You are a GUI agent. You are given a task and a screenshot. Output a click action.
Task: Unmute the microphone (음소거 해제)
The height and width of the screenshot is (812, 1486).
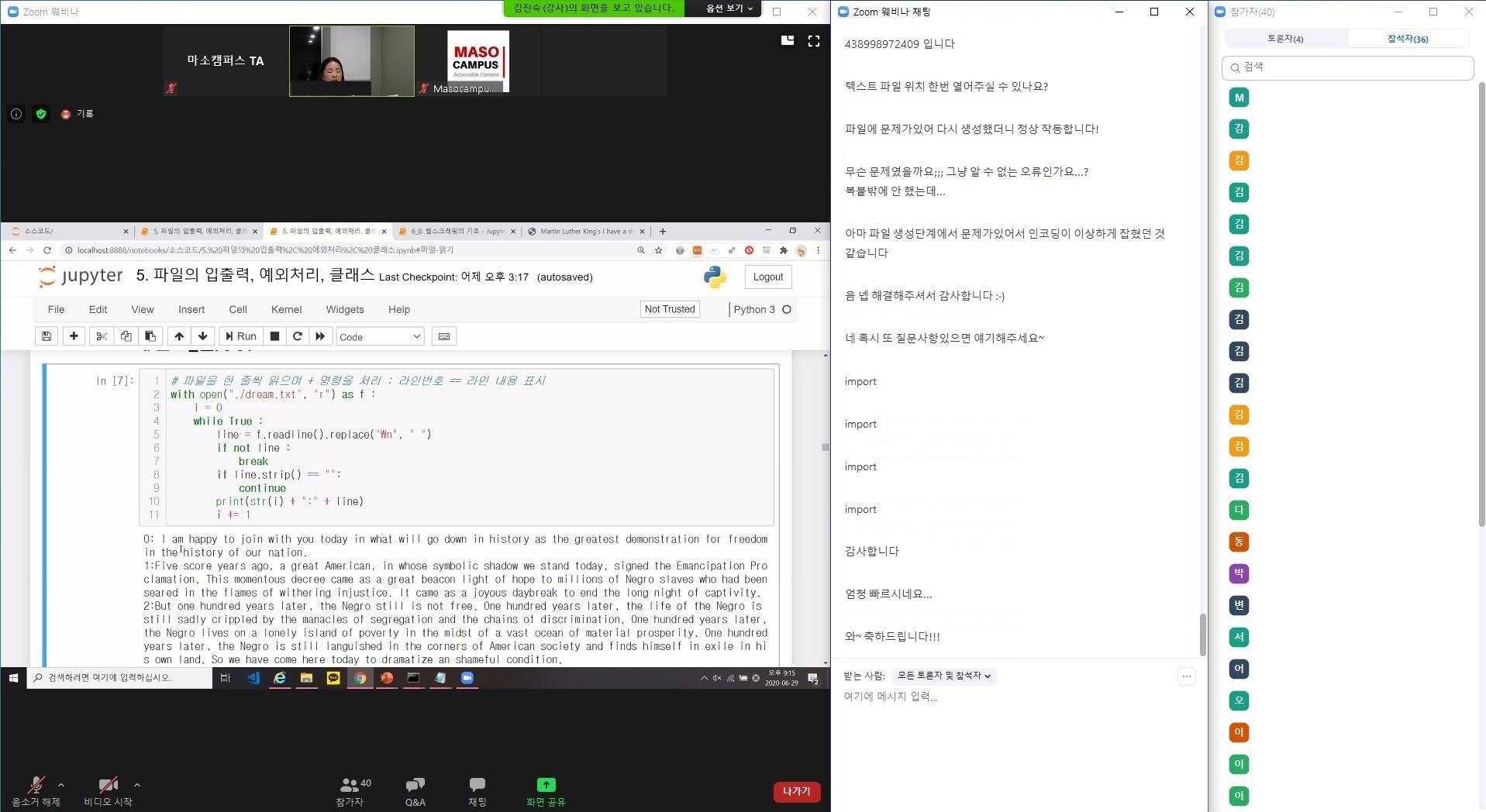tap(36, 786)
